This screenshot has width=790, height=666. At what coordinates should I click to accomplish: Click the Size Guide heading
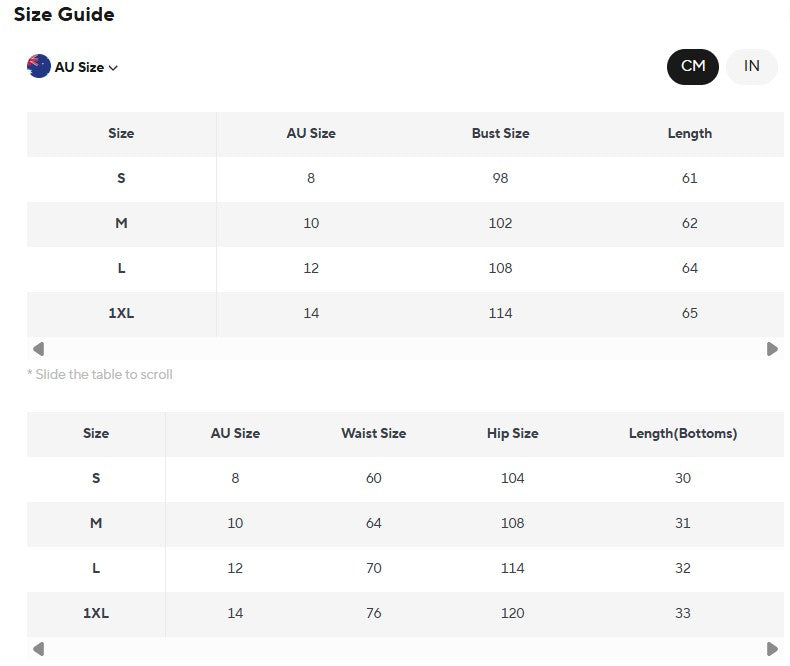(x=64, y=14)
